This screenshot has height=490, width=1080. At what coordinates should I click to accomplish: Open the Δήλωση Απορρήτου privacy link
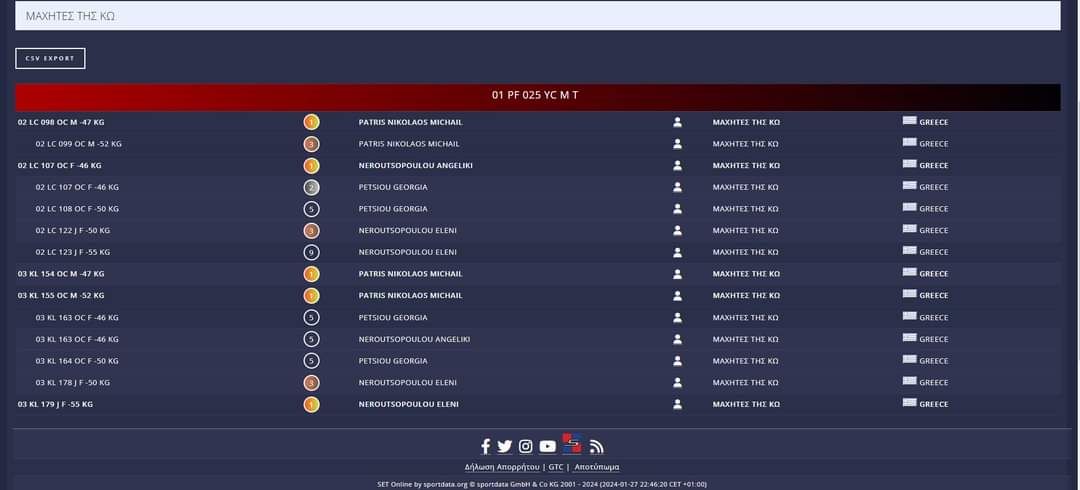[x=502, y=467]
